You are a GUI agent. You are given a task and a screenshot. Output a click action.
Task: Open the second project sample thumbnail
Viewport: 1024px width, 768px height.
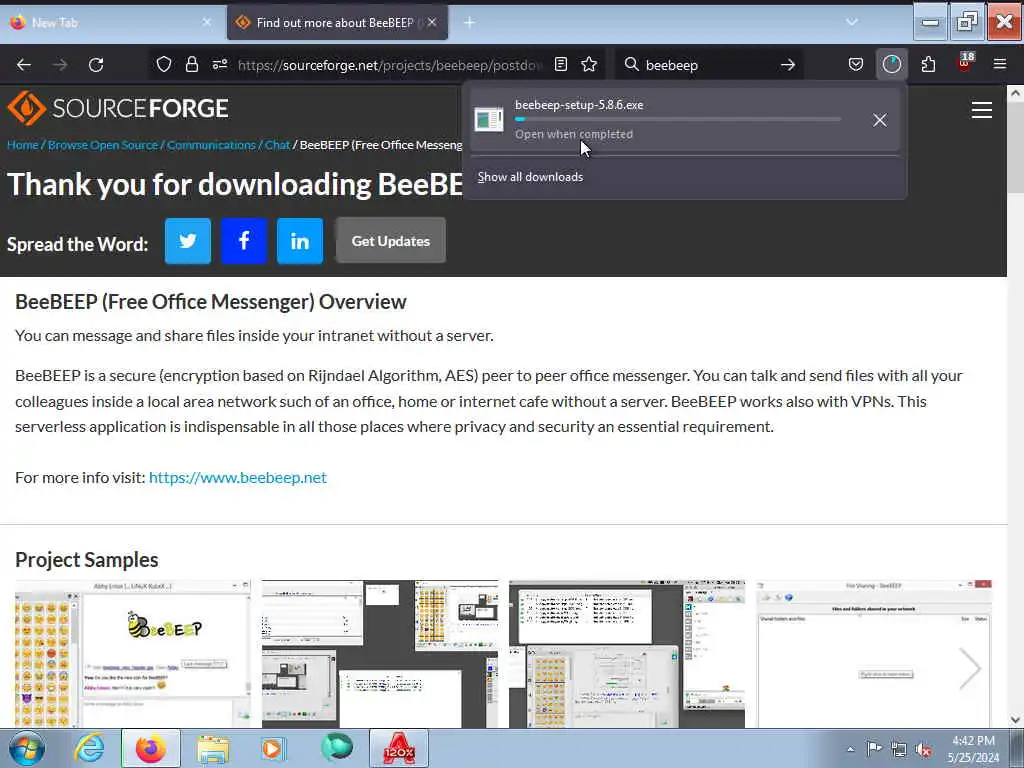point(379,654)
